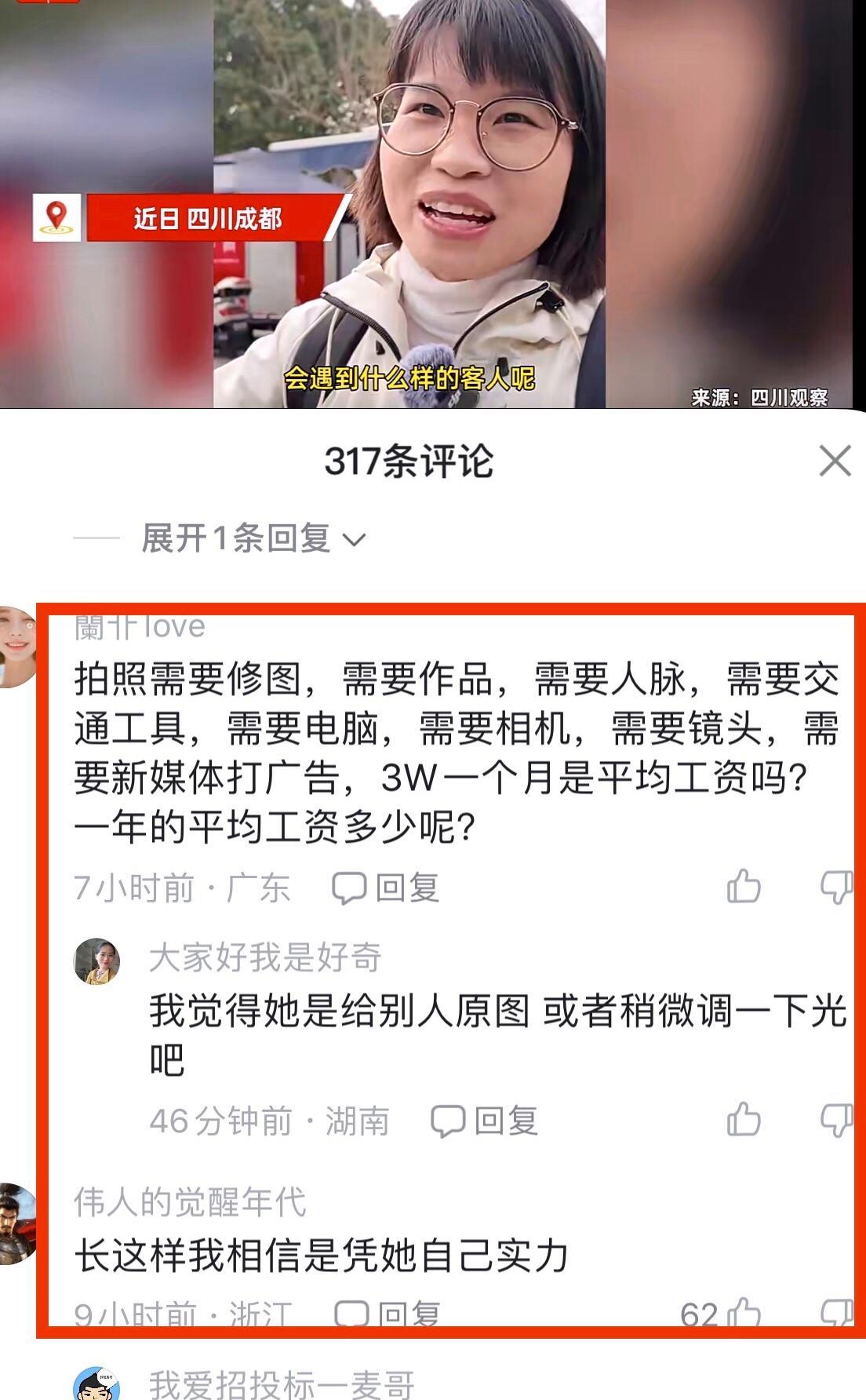866x1400 pixels.
Task: Like the reply by 大家好我是好奇
Action: coord(744,1119)
